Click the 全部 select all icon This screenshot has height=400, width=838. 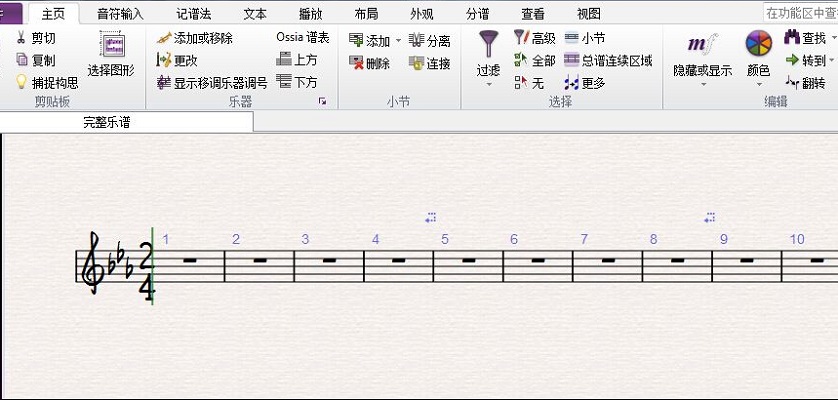(521, 60)
